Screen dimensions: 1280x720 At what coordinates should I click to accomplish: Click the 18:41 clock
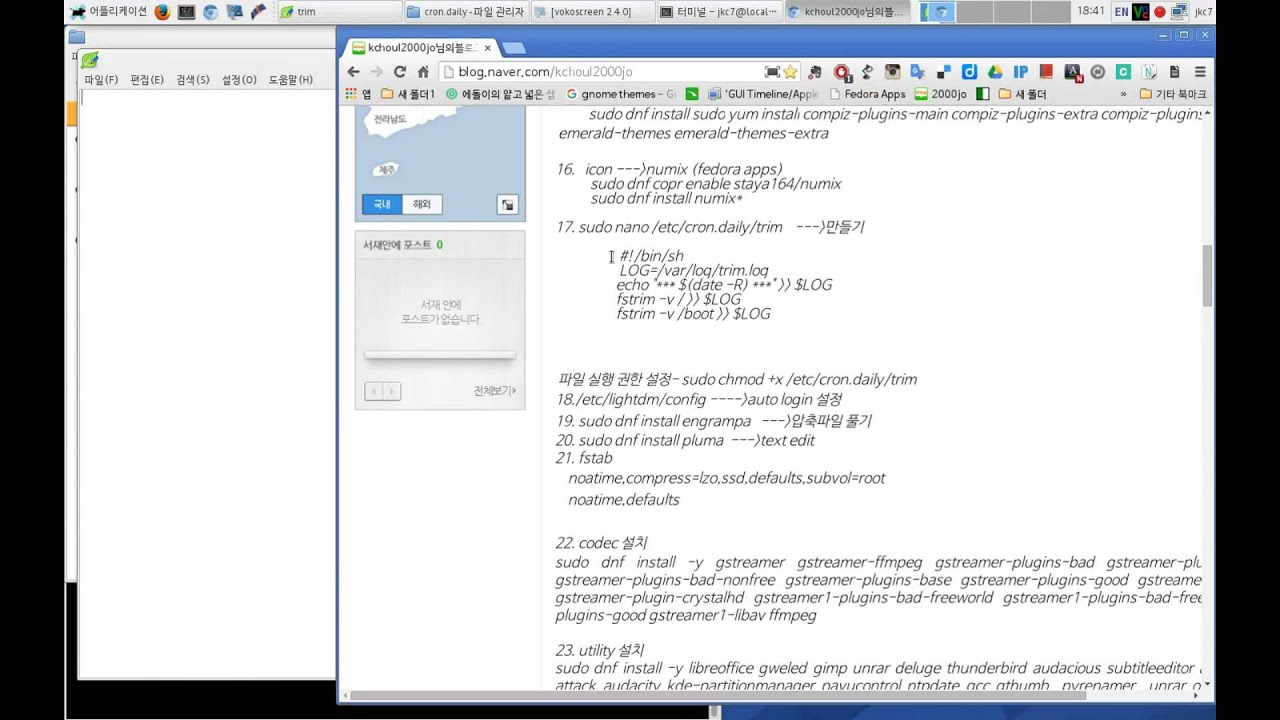[1091, 11]
